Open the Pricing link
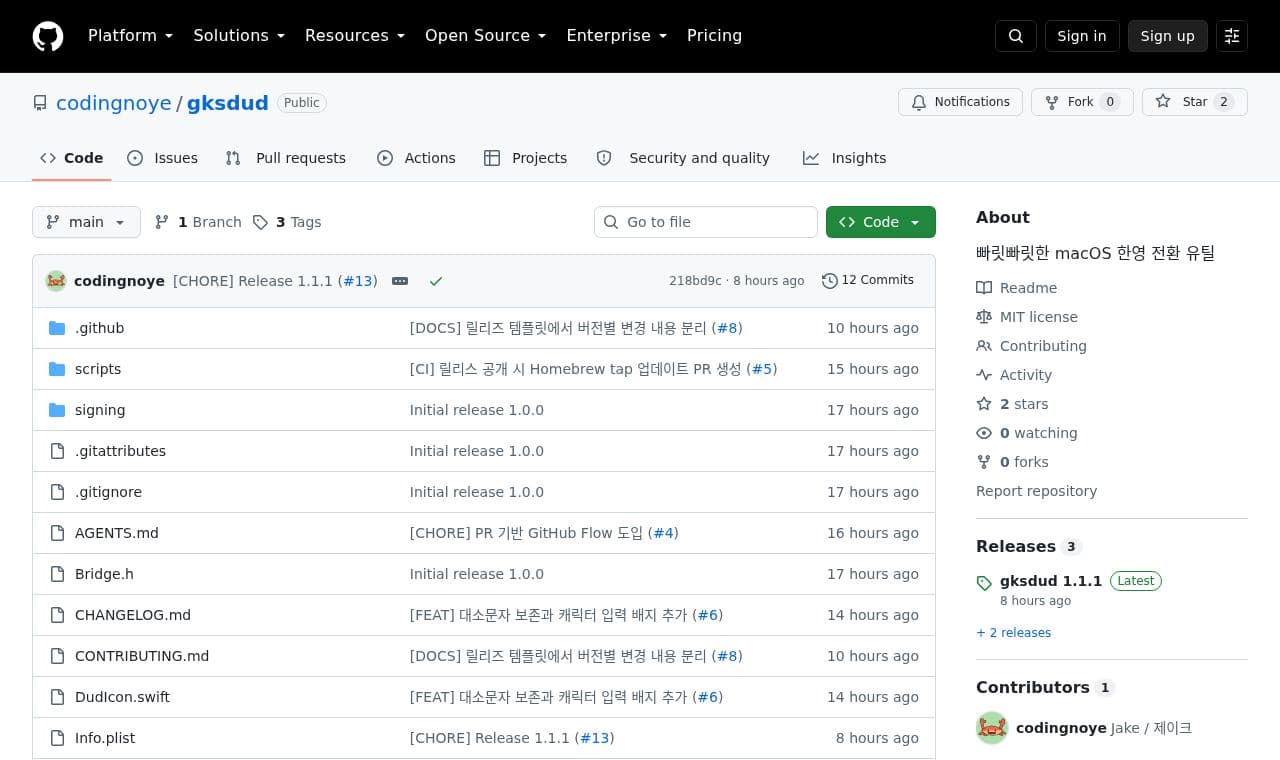1280x760 pixels. [x=714, y=36]
